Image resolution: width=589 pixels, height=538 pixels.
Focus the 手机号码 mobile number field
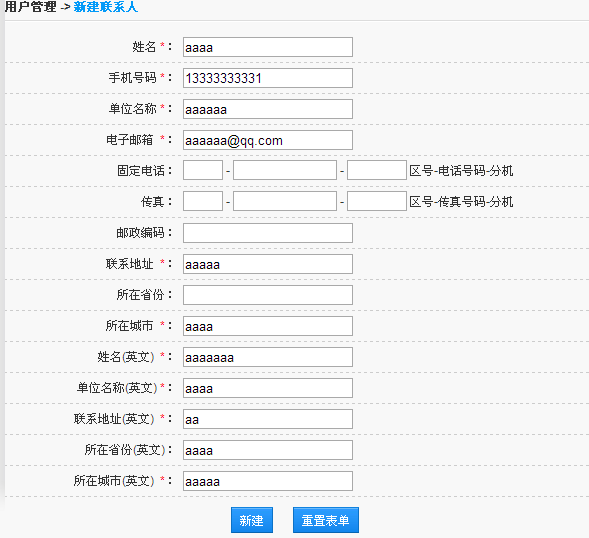point(268,78)
